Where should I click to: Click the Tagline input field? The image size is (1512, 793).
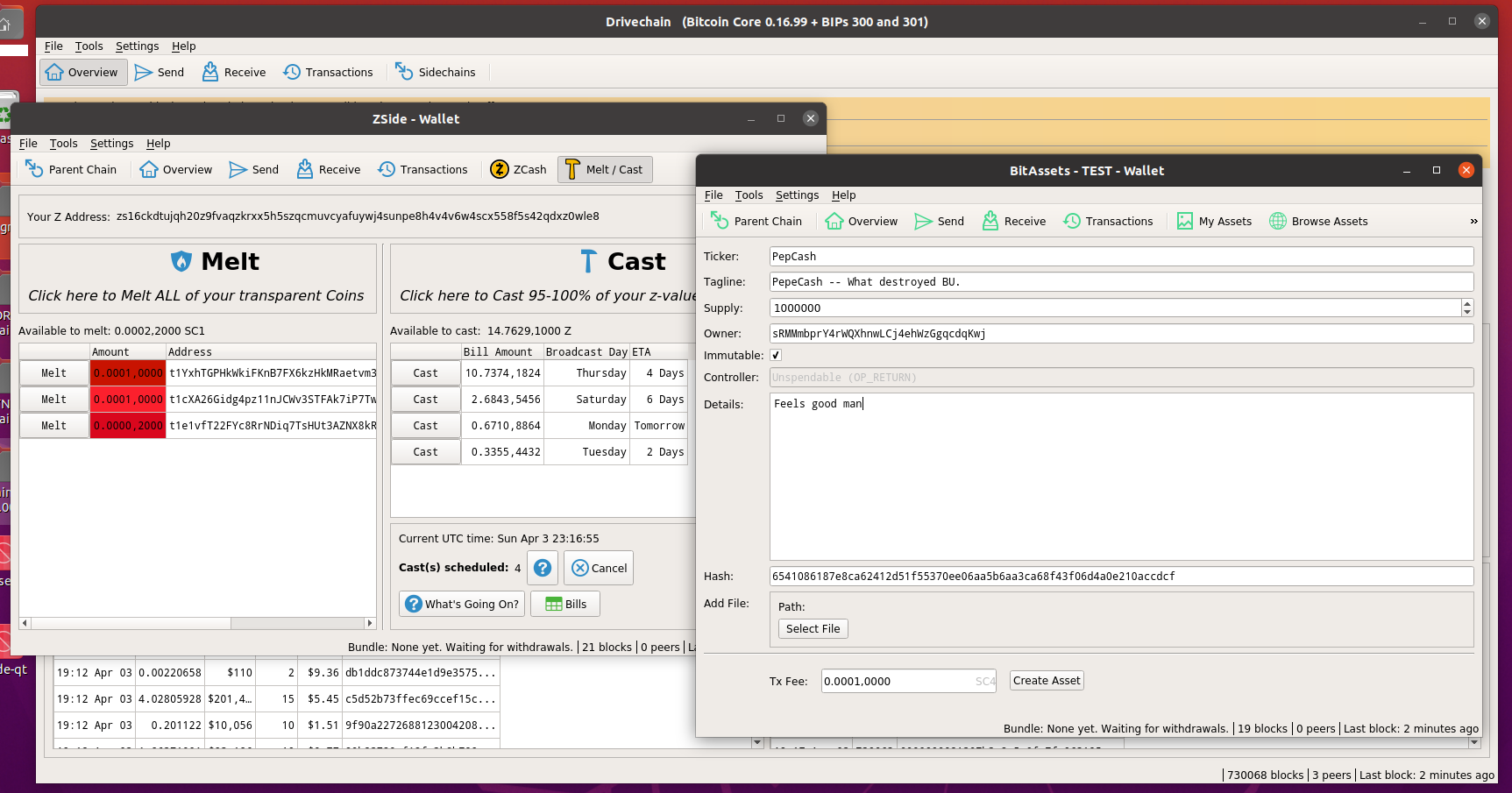(1121, 282)
